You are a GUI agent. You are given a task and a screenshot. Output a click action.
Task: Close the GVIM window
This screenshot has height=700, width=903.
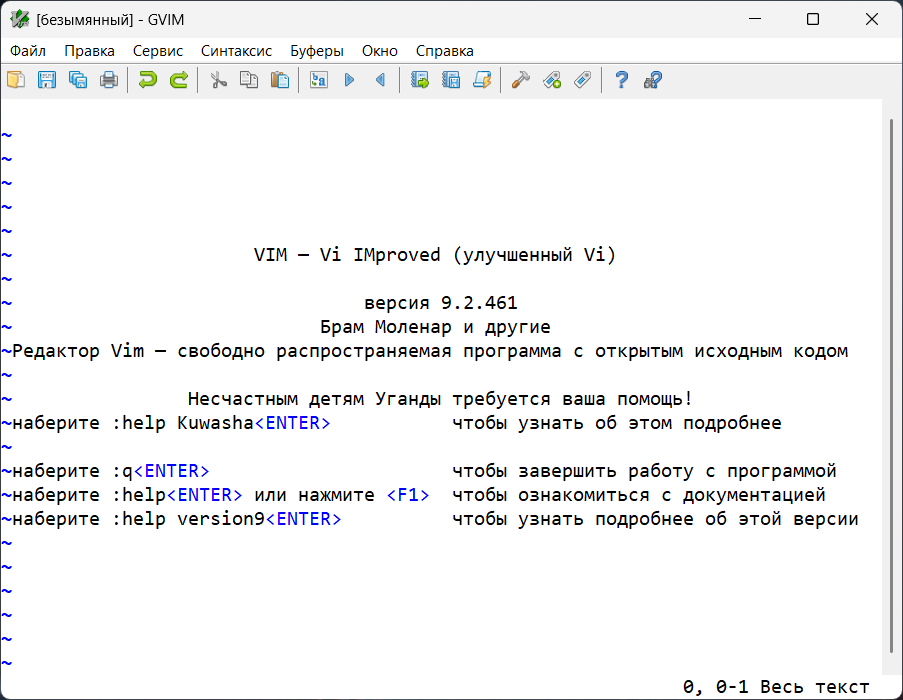point(872,20)
